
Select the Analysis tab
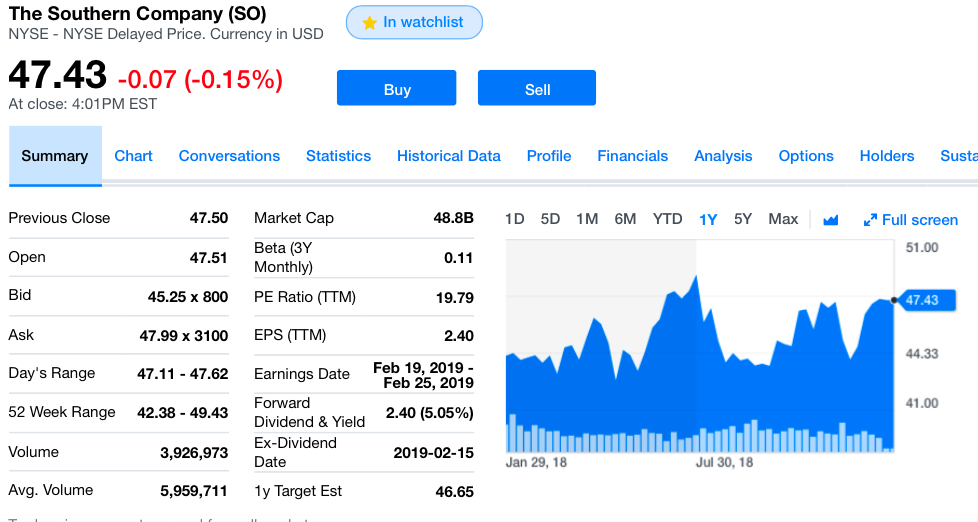pos(723,156)
